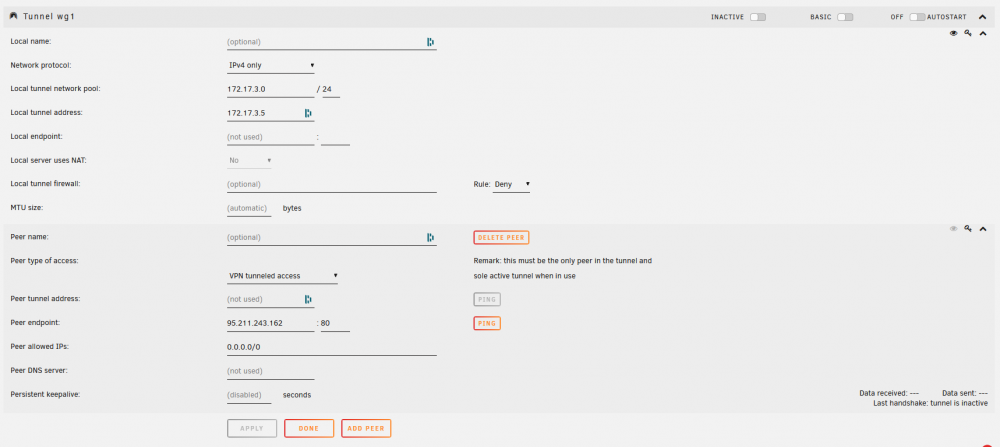Focus the Local tunnel firewall input
Viewport: 1000px width, 447px height.
click(332, 184)
